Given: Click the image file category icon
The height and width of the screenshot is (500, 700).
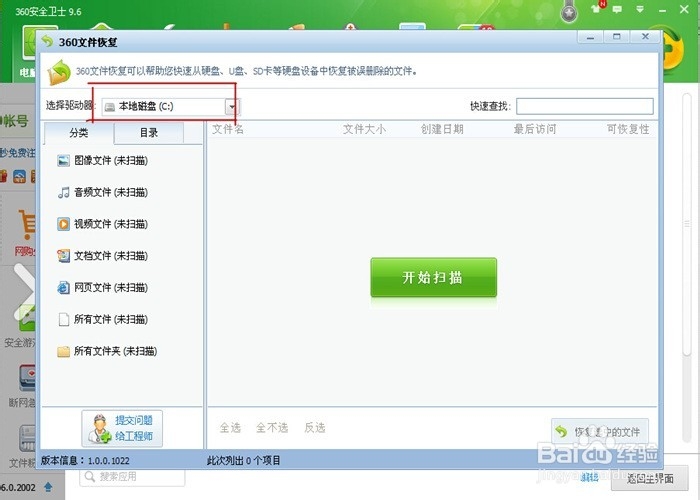Looking at the screenshot, I should pos(63,161).
